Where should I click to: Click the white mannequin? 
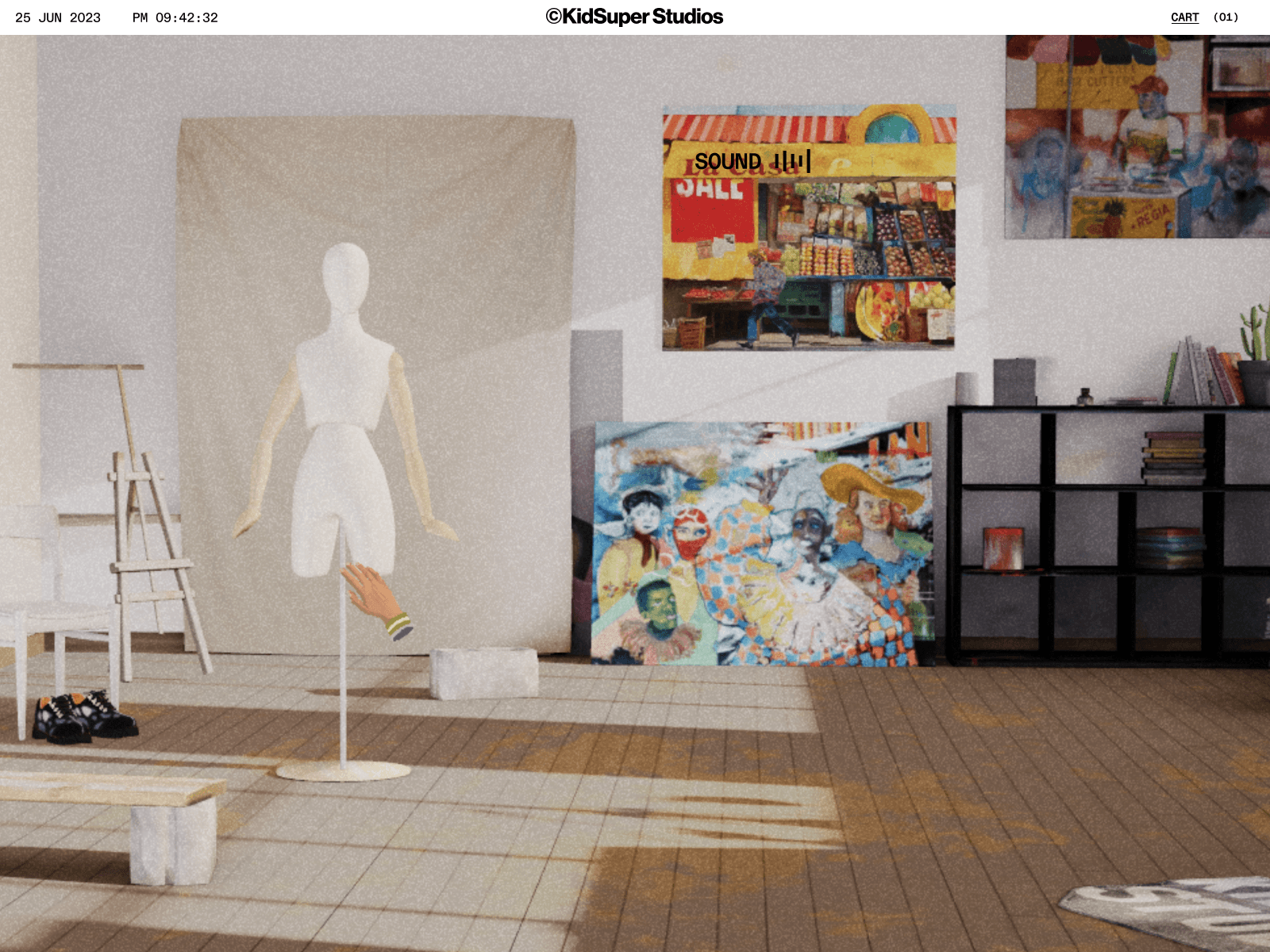click(344, 413)
